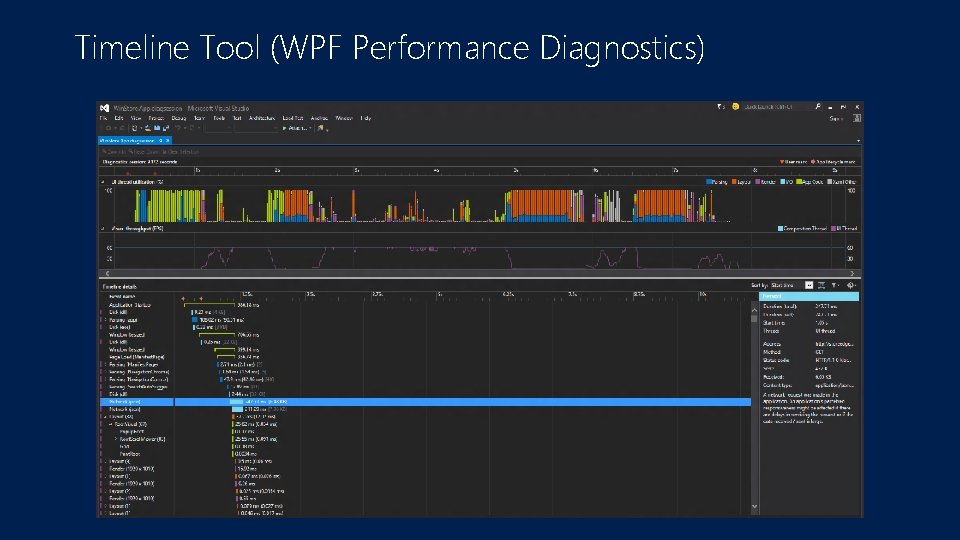The height and width of the screenshot is (540, 960).
Task: Click the details list scroll down arrow
Action: 754,506
